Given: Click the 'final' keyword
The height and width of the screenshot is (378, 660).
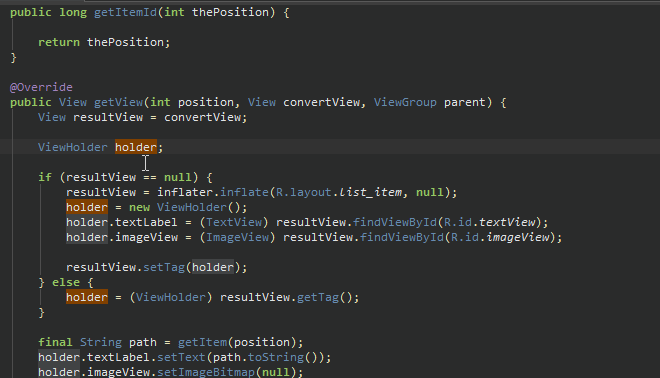Looking at the screenshot, I should (55, 342).
